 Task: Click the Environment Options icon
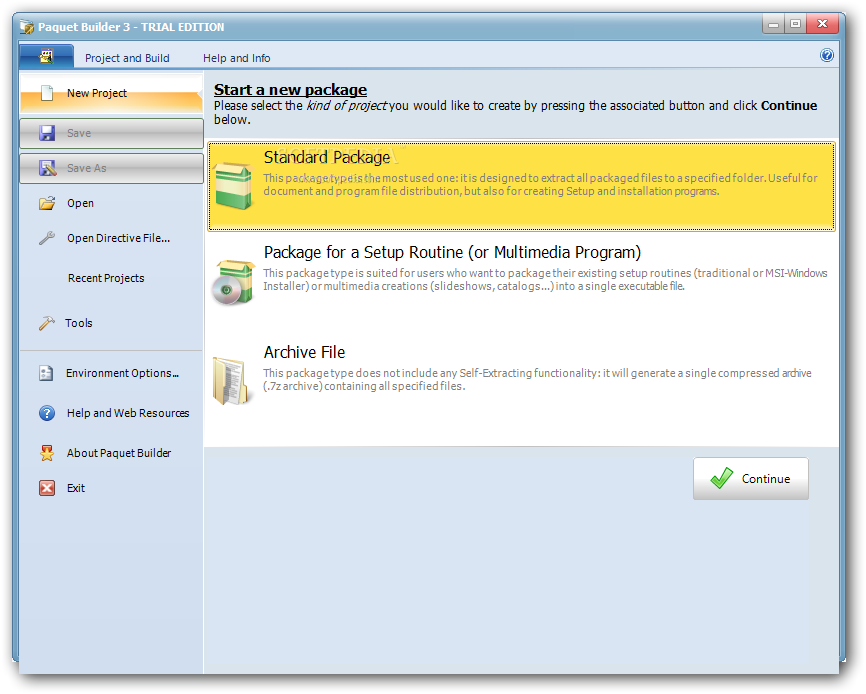click(46, 373)
